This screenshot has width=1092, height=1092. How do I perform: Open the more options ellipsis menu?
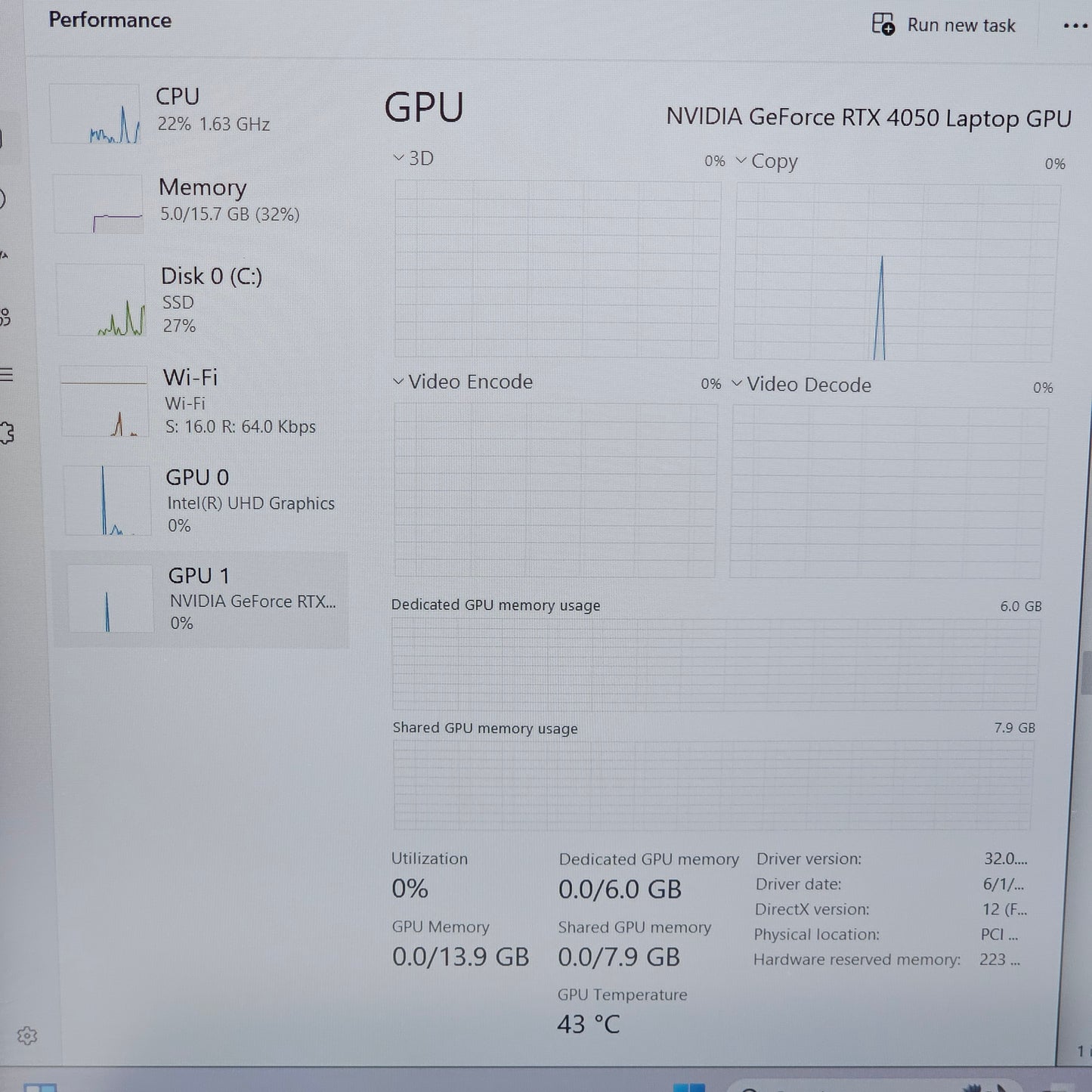1075,26
